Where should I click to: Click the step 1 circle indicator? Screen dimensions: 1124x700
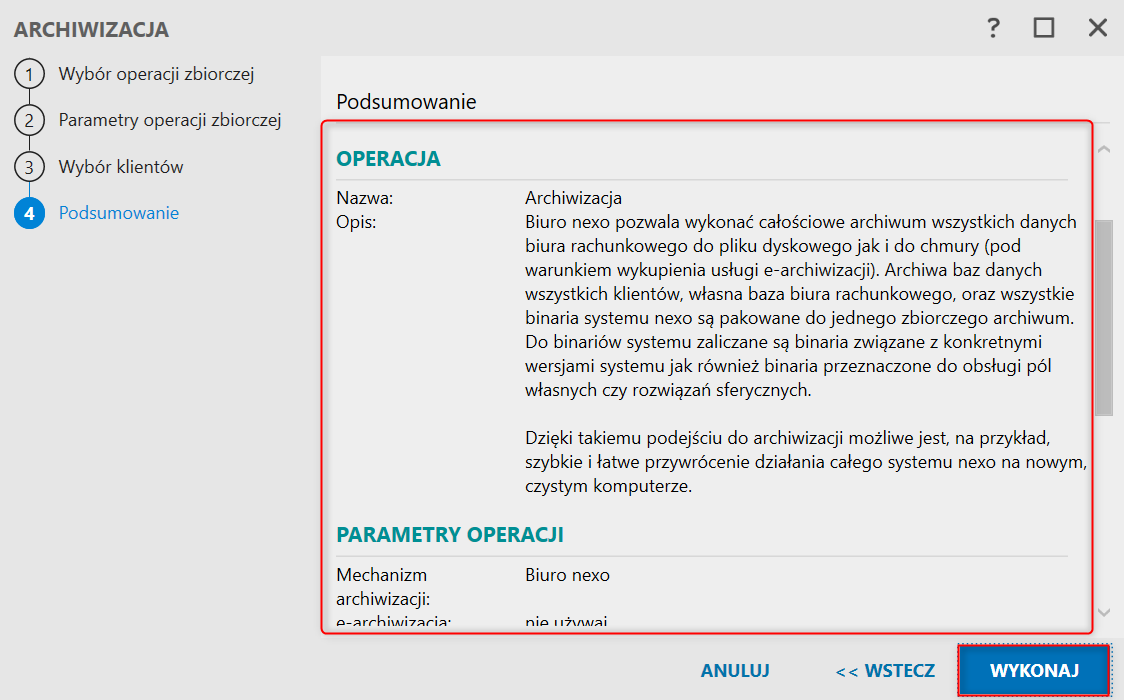[x=30, y=74]
